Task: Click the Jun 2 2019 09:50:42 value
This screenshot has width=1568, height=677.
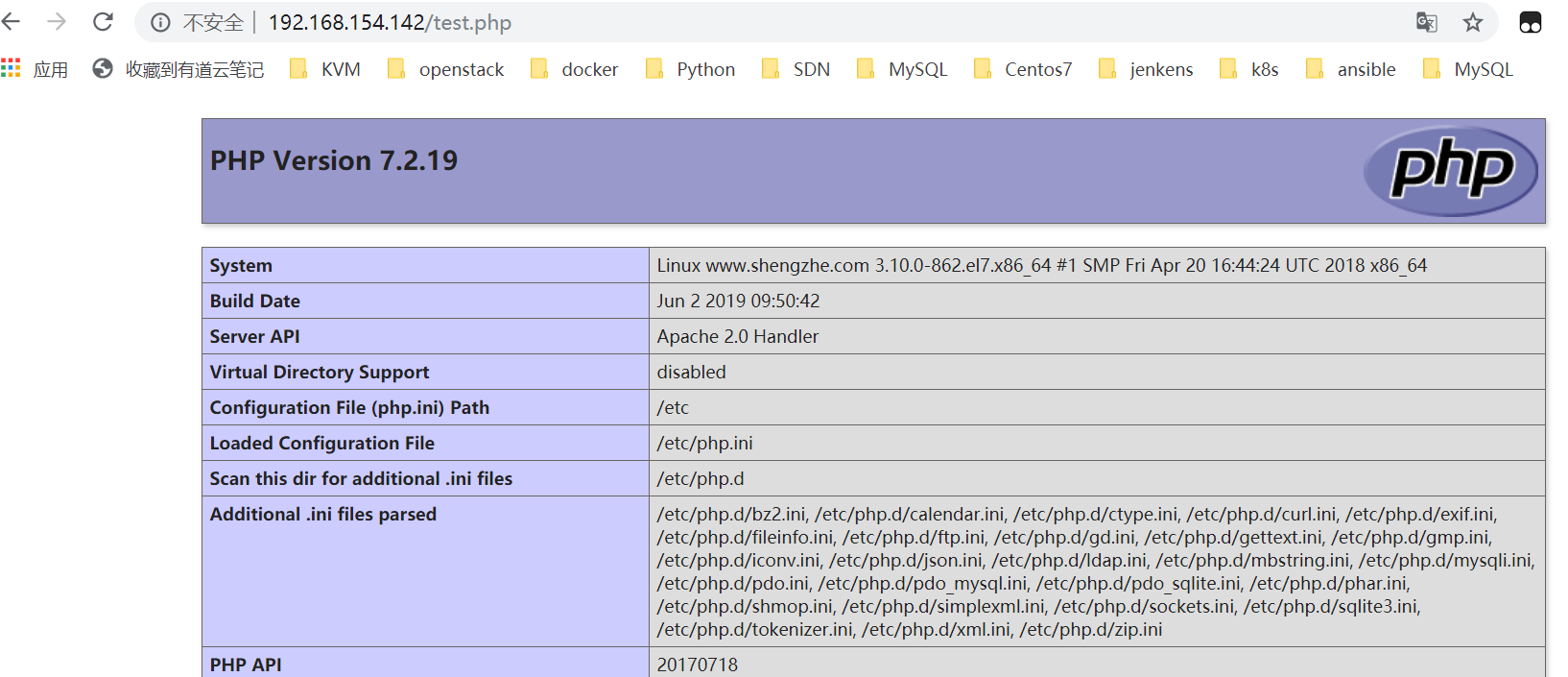Action: coord(739,301)
